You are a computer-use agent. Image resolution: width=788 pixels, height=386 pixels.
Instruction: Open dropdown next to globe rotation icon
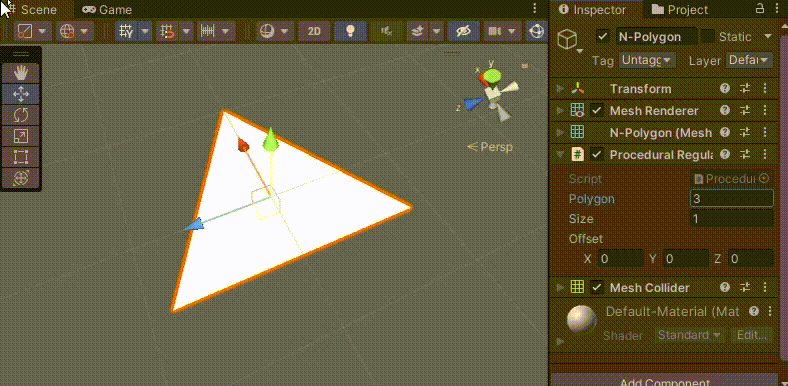84,31
